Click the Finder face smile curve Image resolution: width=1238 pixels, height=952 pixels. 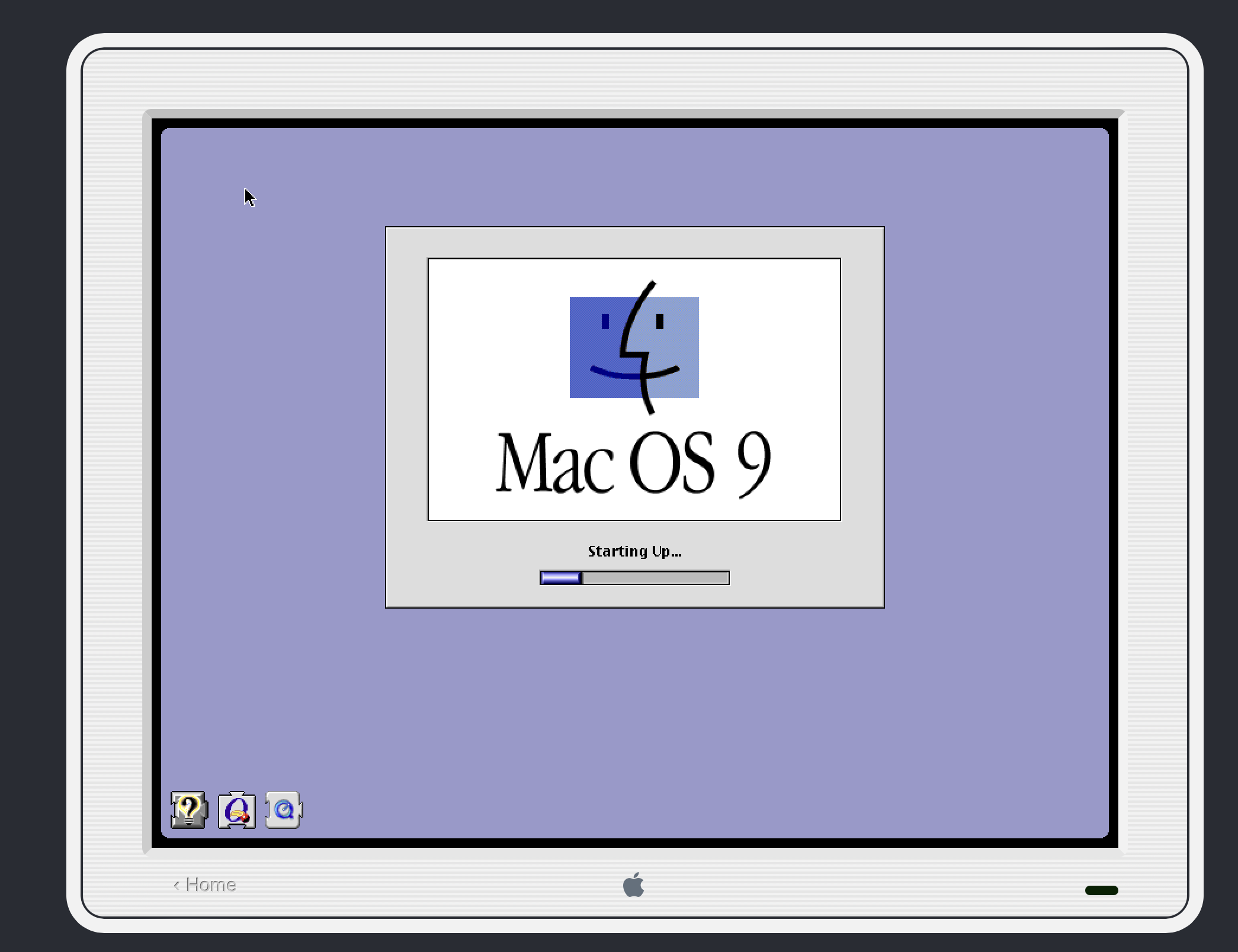click(616, 374)
